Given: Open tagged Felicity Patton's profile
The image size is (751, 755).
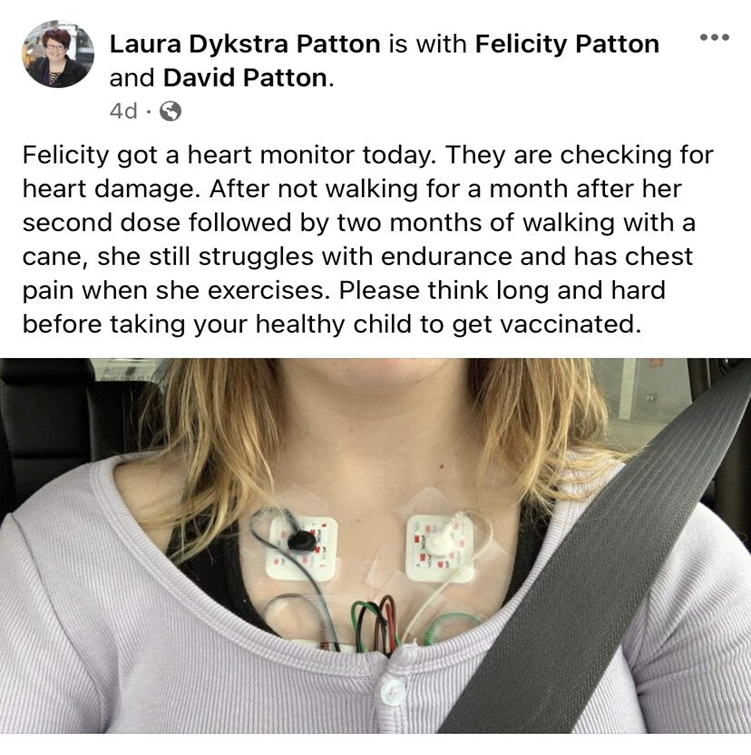Looking at the screenshot, I should pyautogui.click(x=567, y=44).
